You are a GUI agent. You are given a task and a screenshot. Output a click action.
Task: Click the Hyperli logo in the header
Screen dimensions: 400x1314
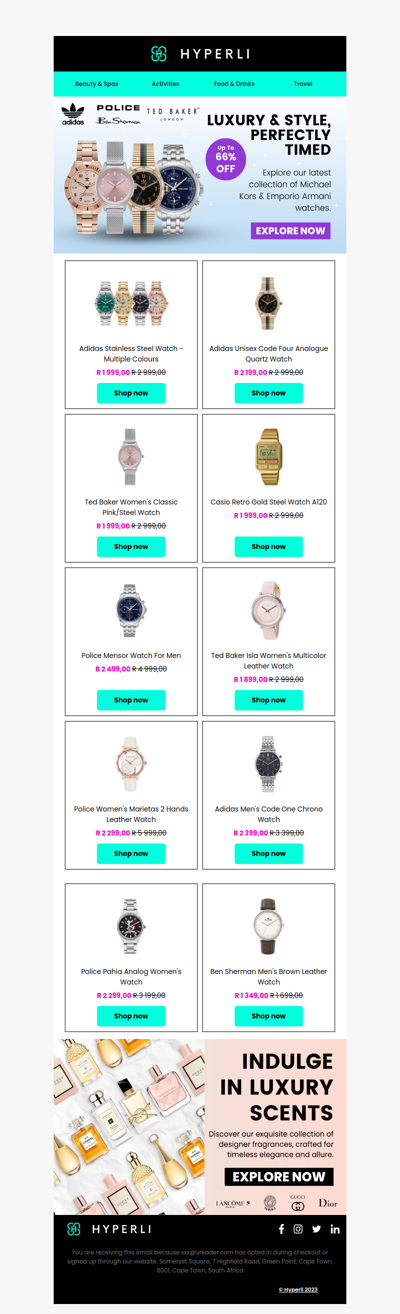tap(200, 54)
